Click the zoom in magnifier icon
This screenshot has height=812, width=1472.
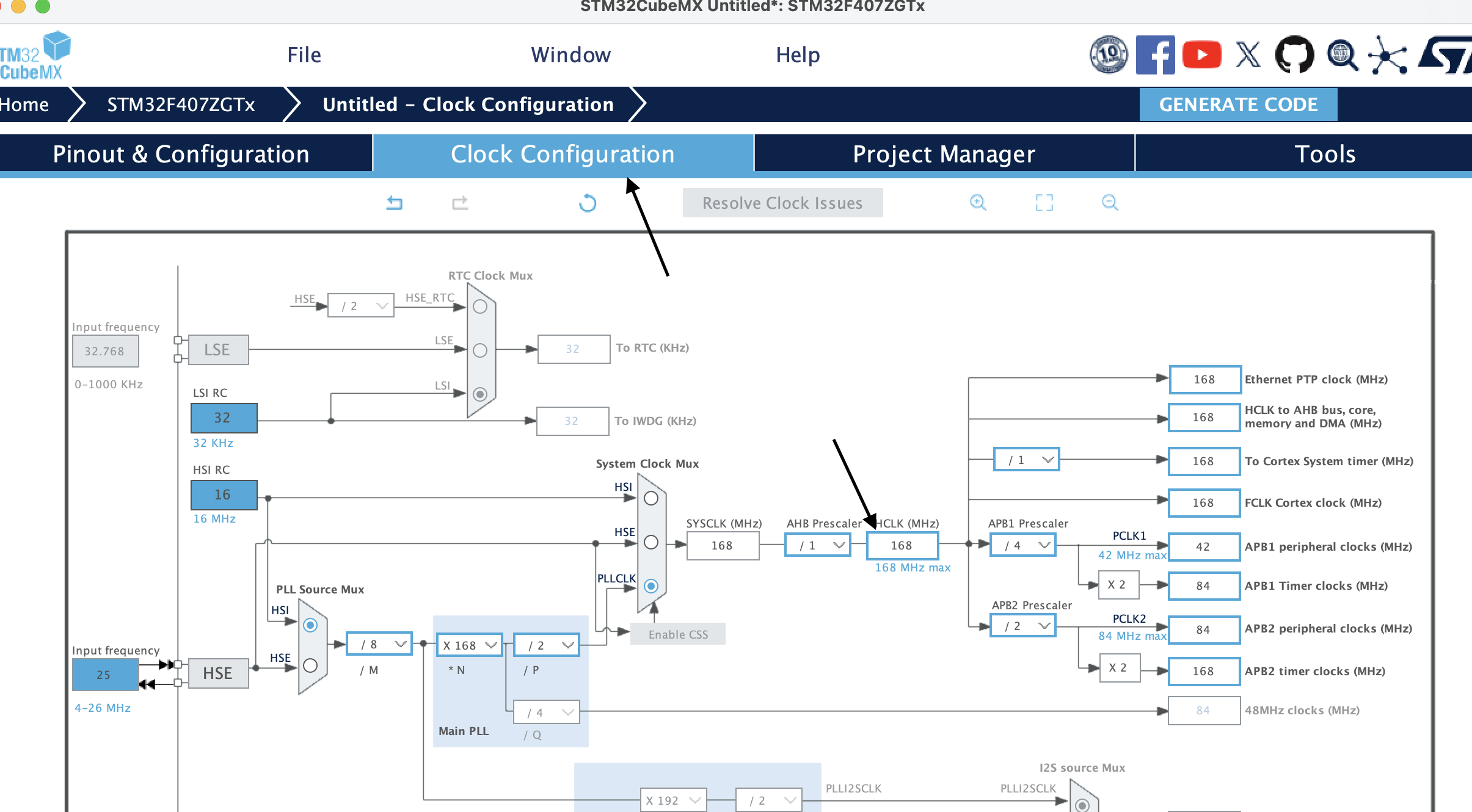[x=978, y=203]
